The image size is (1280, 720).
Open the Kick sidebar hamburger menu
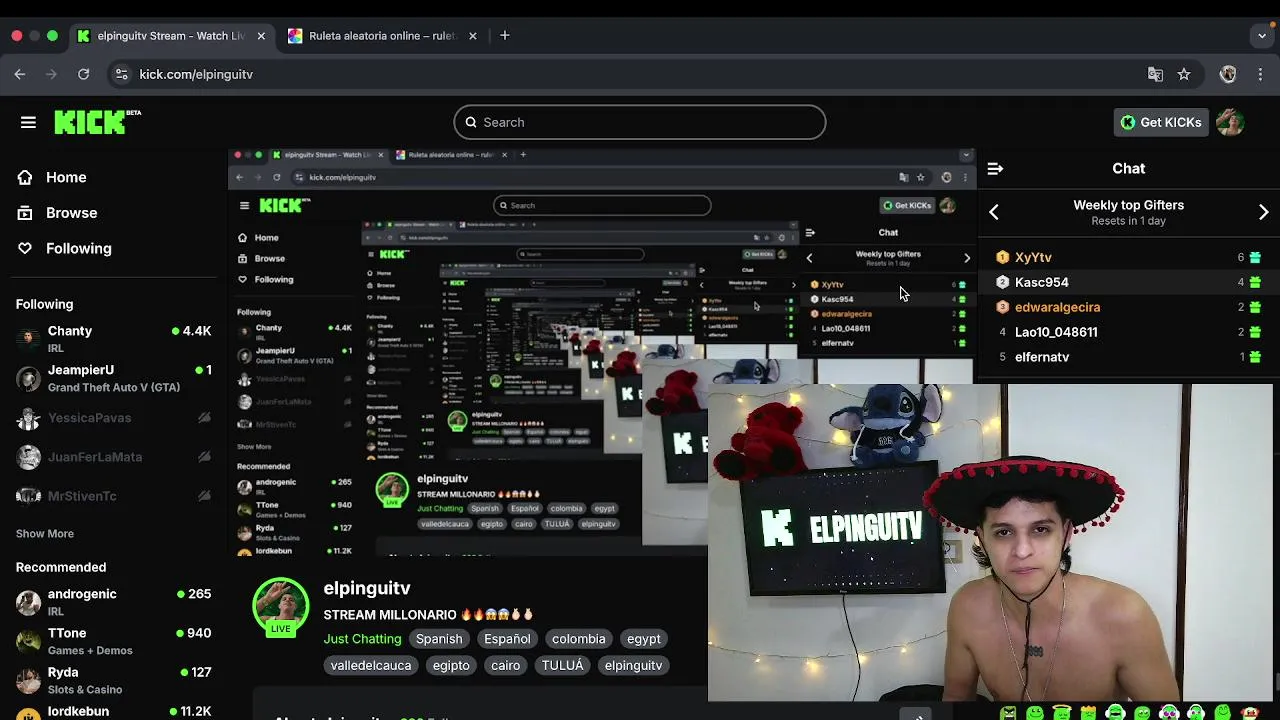[x=28, y=122]
